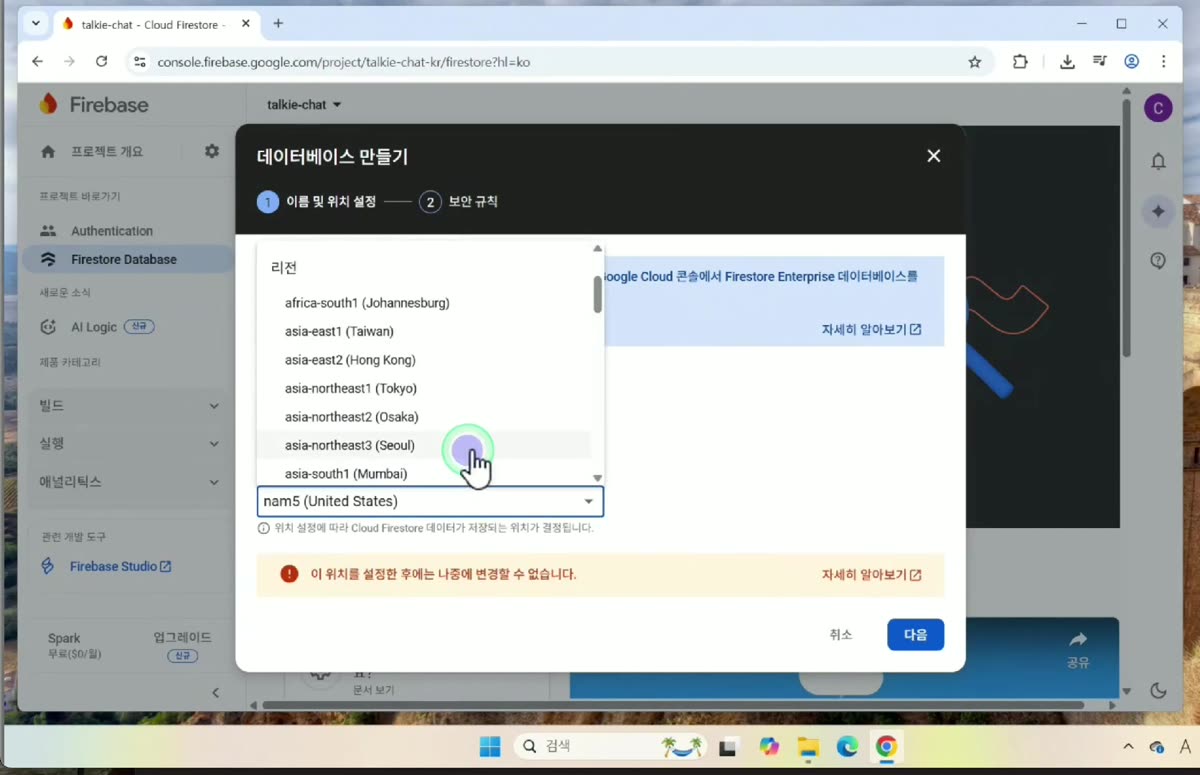1200x775 pixels.
Task: Click the Windows Start button
Action: tap(490, 747)
